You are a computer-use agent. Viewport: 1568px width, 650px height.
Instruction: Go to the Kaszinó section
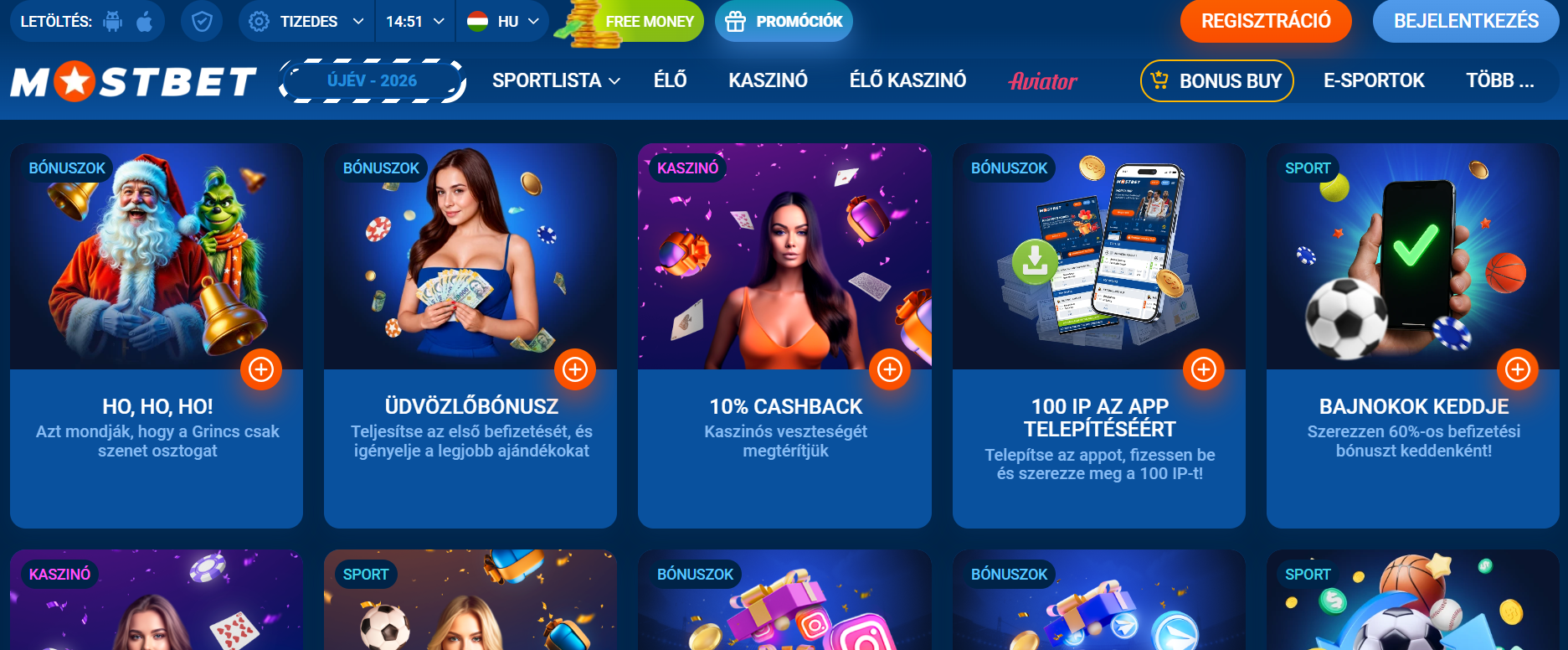[768, 80]
